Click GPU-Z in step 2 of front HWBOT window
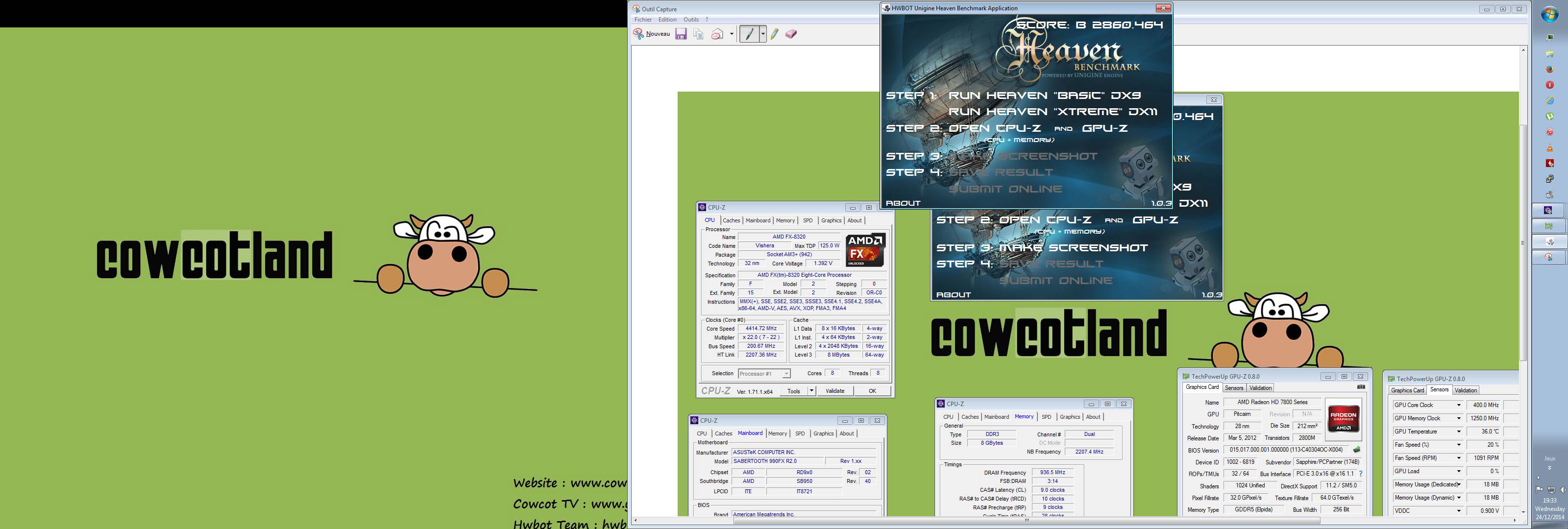This screenshot has height=529, width=1568. click(1105, 128)
